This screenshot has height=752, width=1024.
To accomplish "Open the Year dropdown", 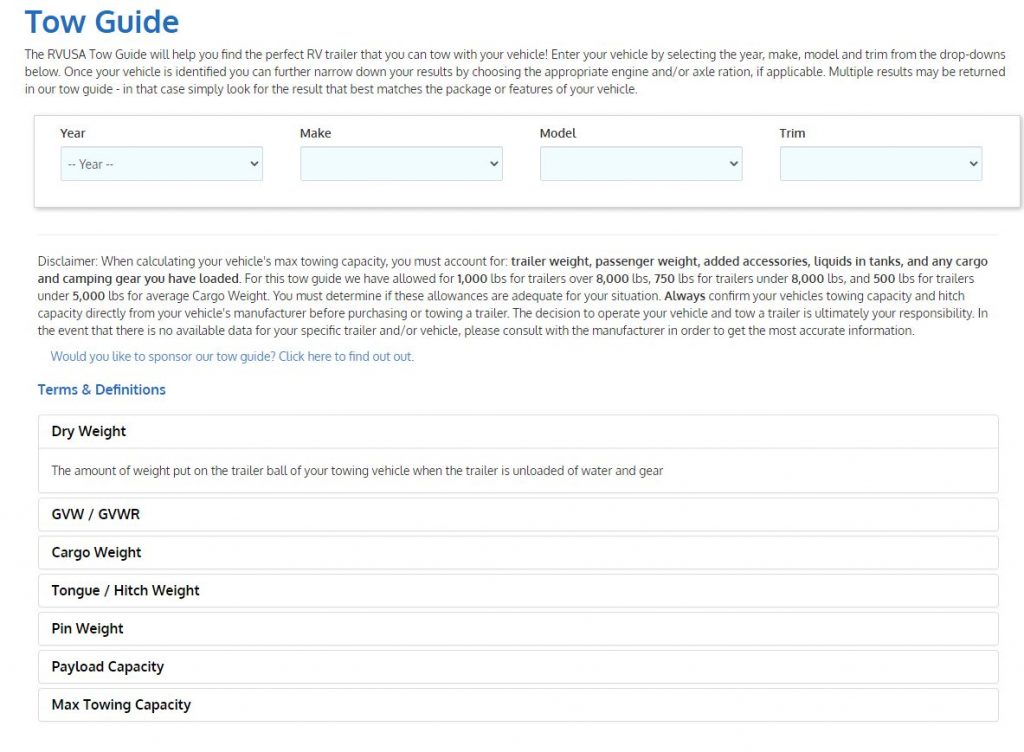I will tap(161, 164).
